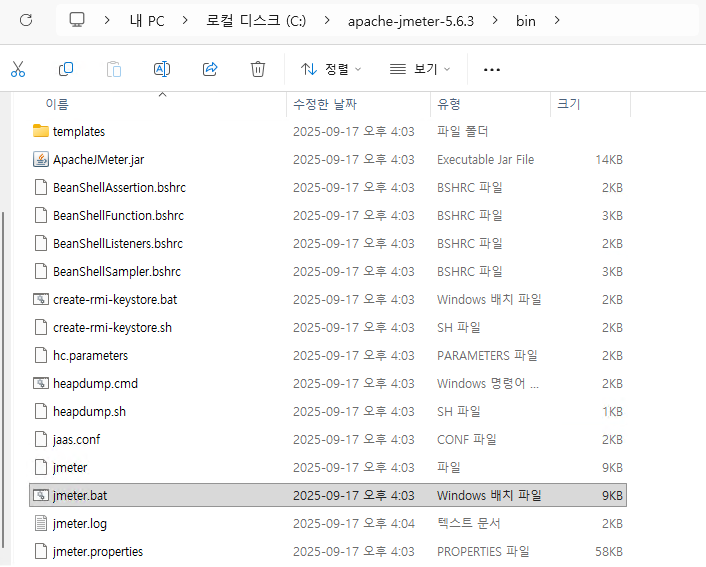Click the Cut scissors icon
Screen dimensions: 706x567
pos(18,69)
